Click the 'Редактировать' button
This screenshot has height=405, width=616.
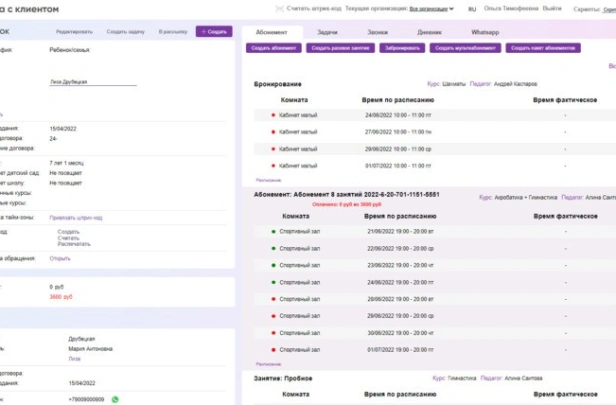point(74,32)
